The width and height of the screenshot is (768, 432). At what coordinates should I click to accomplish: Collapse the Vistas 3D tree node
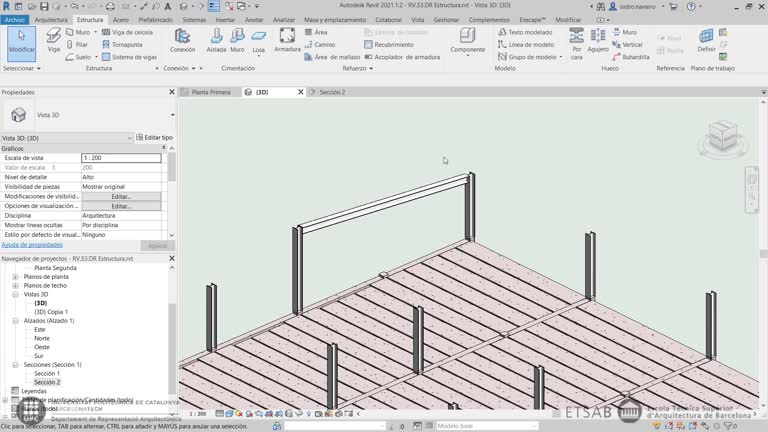click(x=14, y=294)
